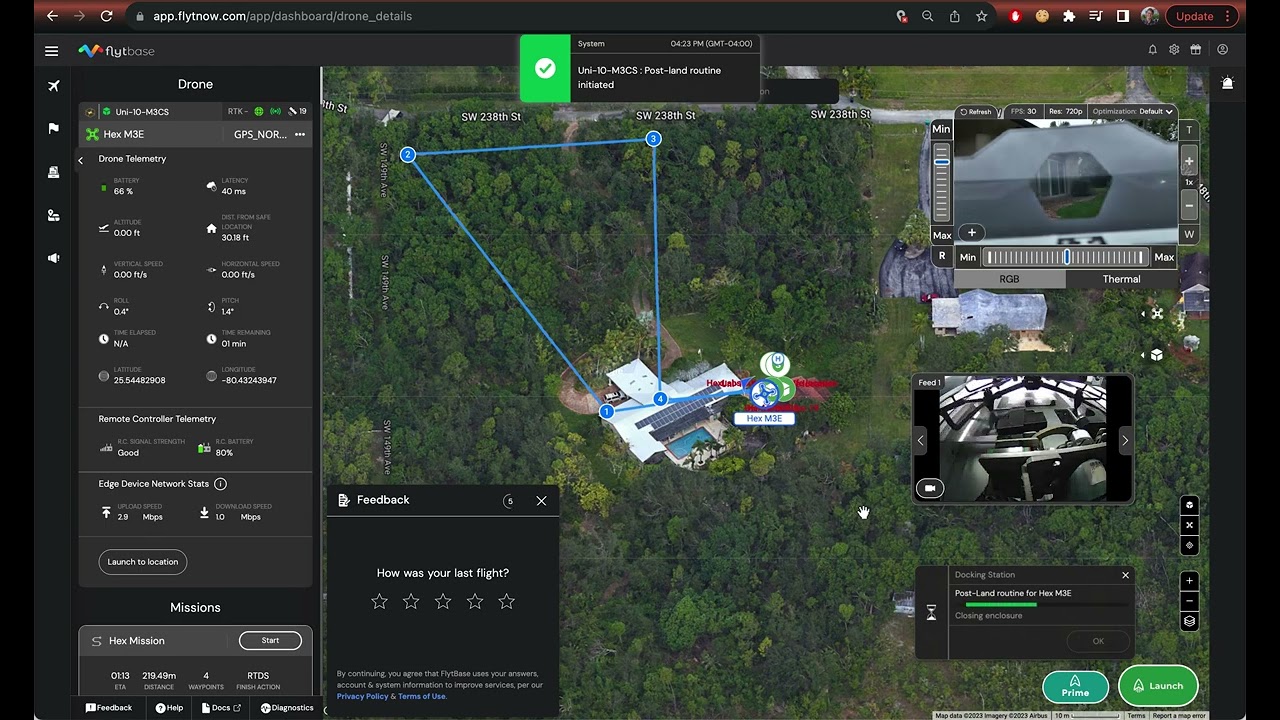The image size is (1280, 720).
Task: Click the notifications bell in top bar
Action: pos(1152,50)
